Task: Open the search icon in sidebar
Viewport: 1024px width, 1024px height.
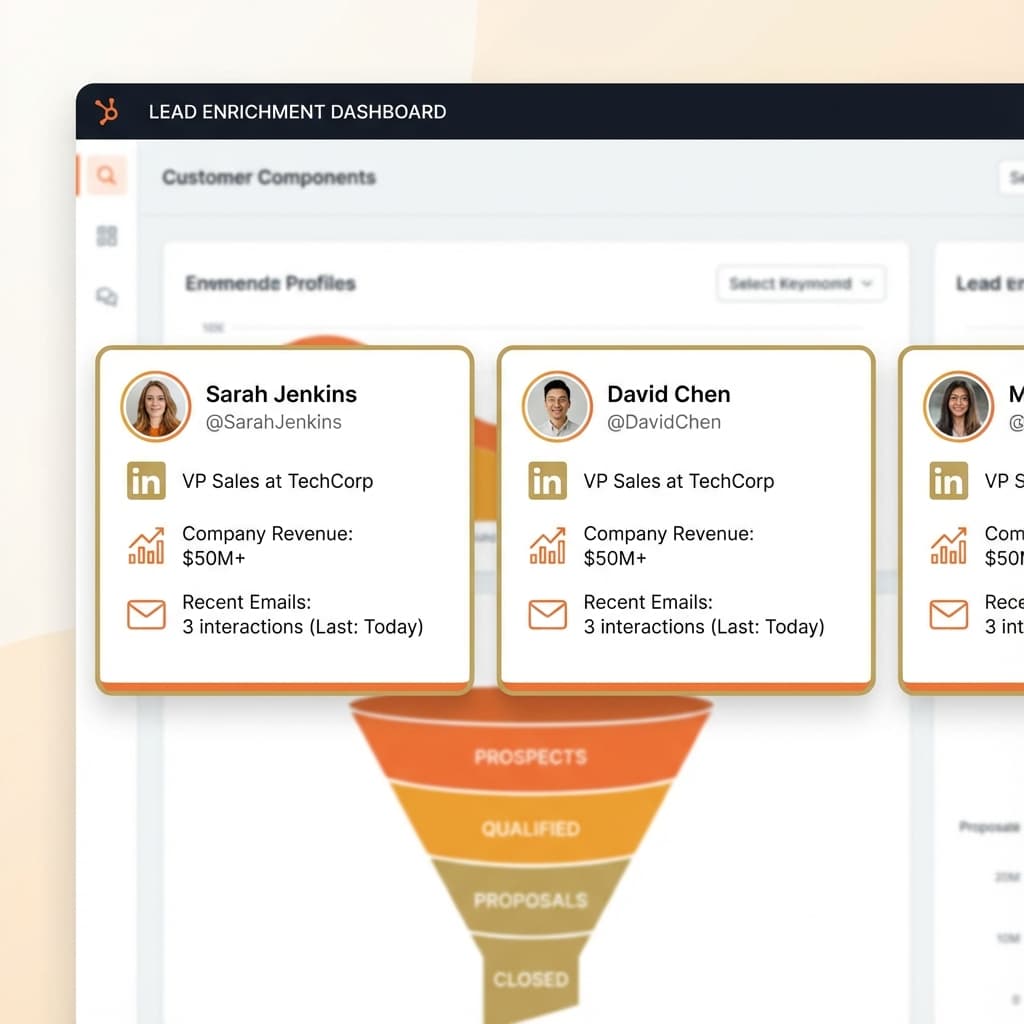Action: coord(106,177)
